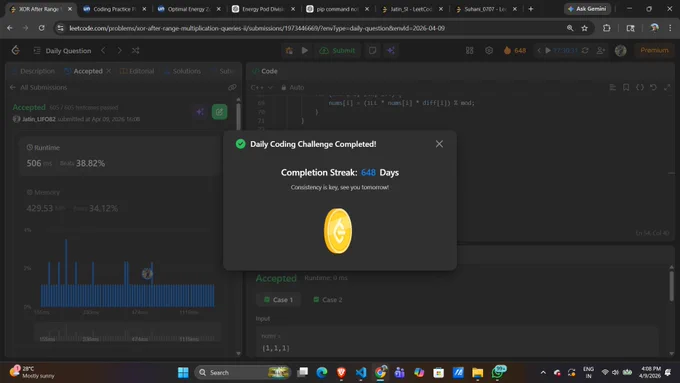
Task: Open the Jatin_UFO82 profile link
Action: coord(39,119)
